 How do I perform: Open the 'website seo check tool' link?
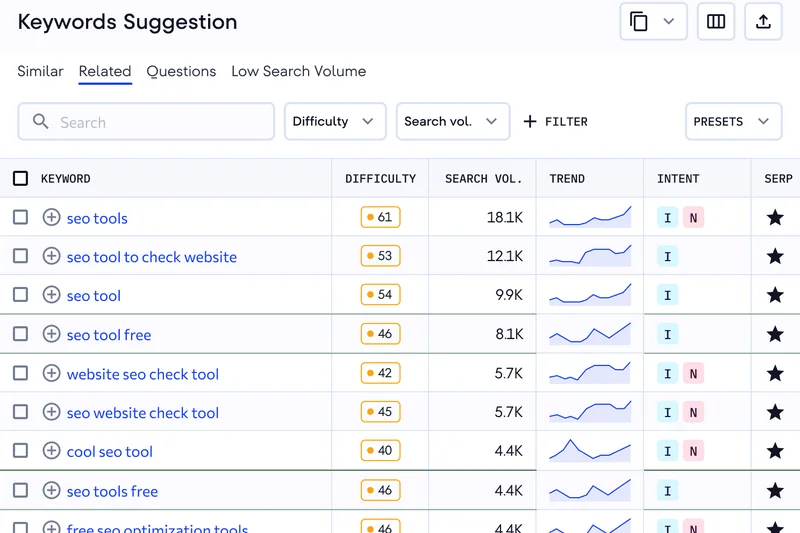143,374
